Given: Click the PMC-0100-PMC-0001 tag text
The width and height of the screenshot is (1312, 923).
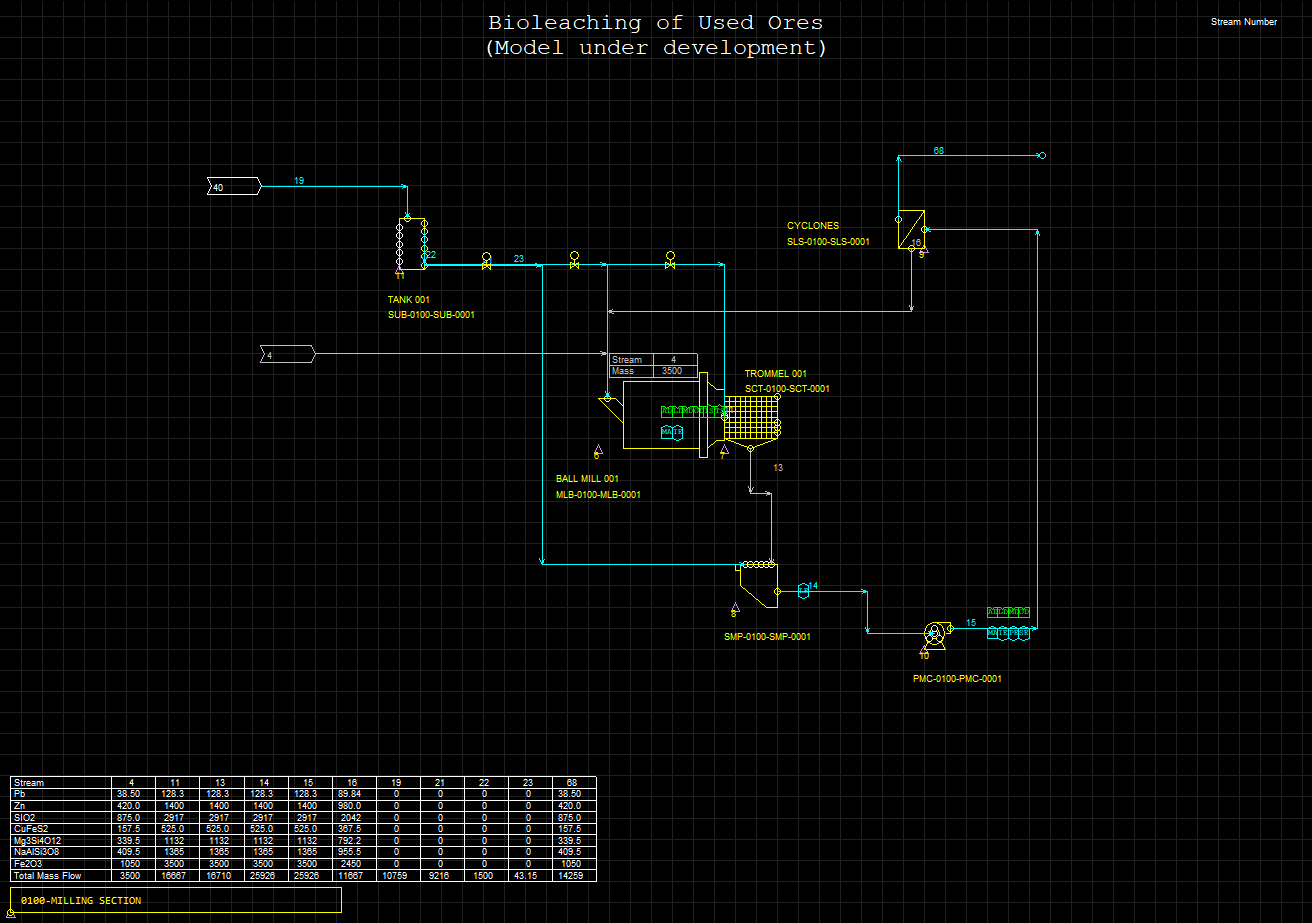Looking at the screenshot, I should 957,679.
